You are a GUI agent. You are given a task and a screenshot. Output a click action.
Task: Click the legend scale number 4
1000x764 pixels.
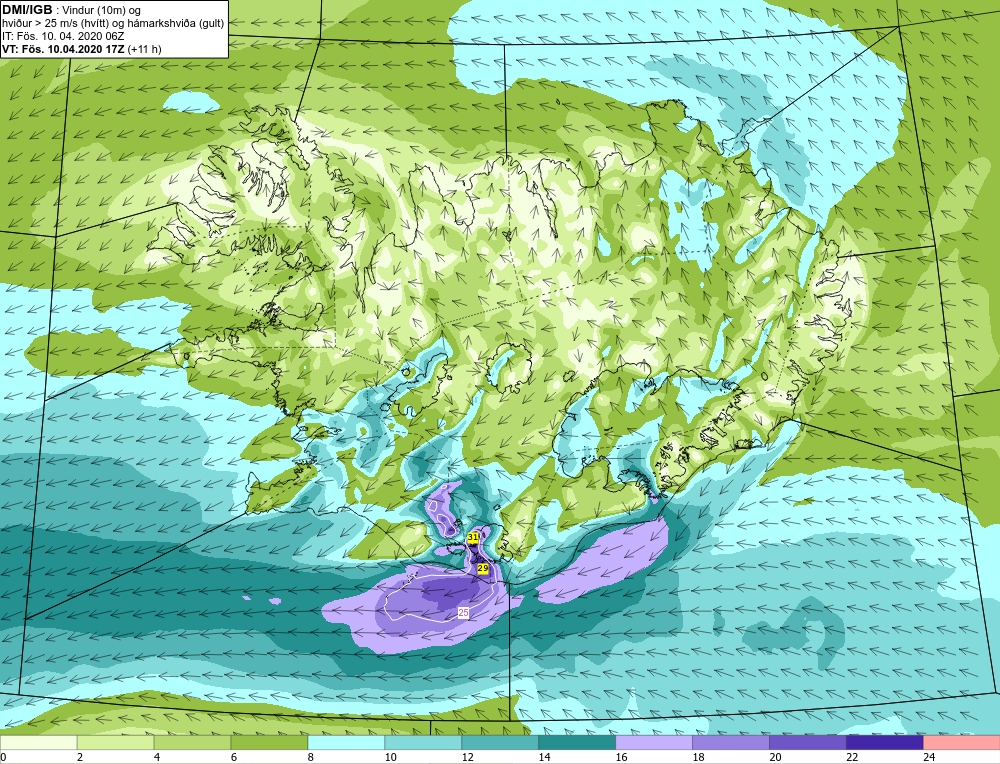157,757
